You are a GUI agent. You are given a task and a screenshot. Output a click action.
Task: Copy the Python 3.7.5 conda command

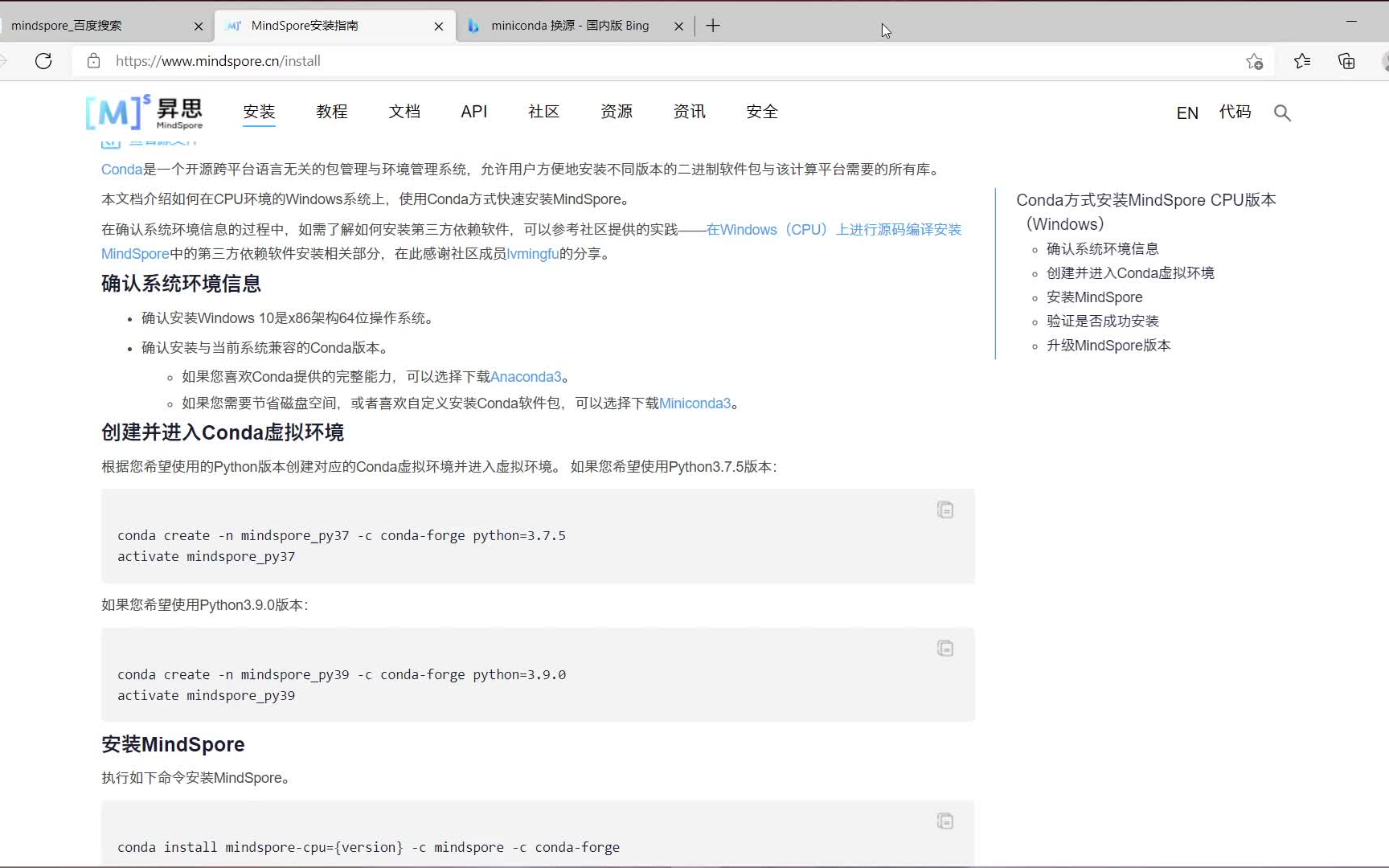(x=944, y=510)
